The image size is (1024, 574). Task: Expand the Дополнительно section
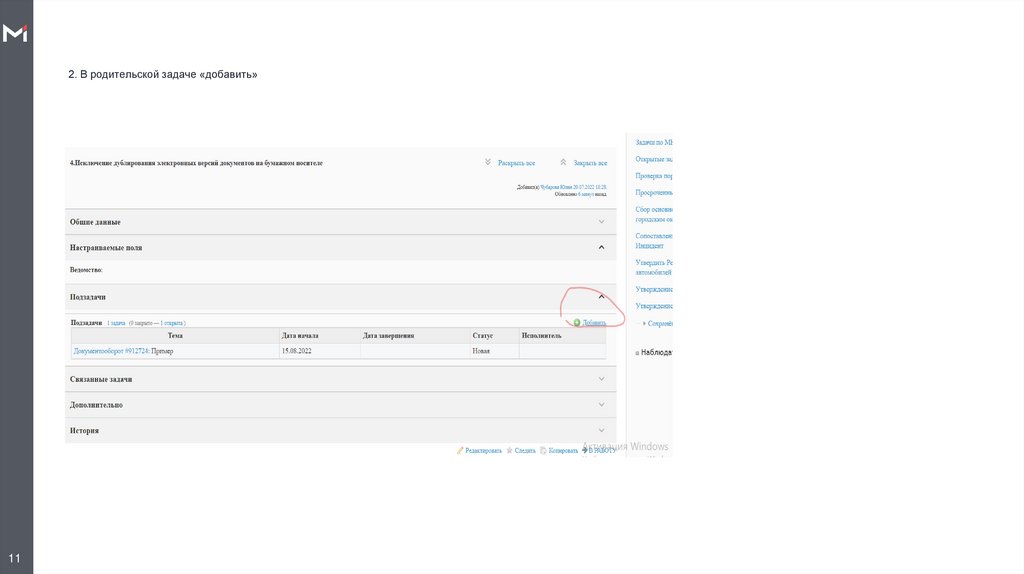pyautogui.click(x=601, y=405)
